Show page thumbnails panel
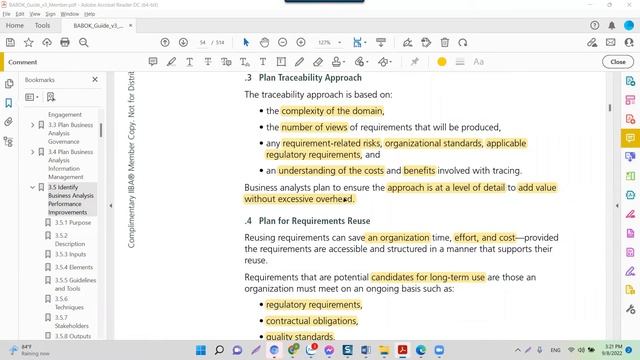 tap(9, 84)
